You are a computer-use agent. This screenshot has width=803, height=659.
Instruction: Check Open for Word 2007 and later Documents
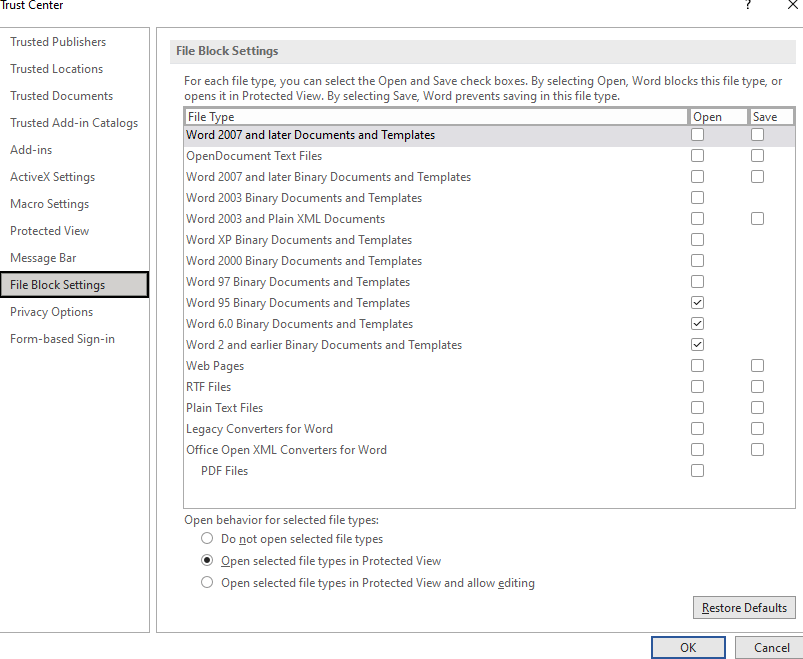click(697, 135)
